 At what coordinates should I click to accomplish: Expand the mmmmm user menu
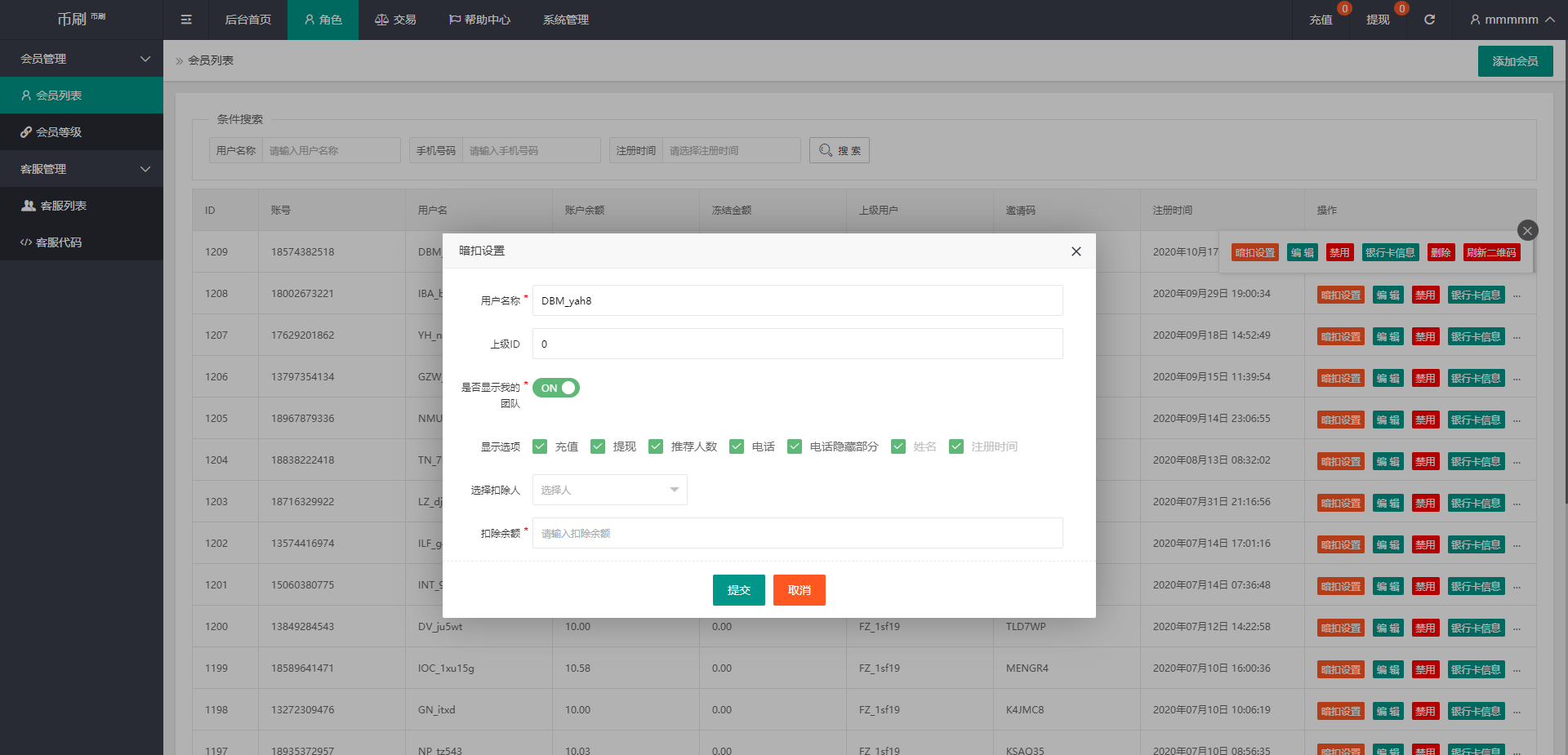pos(1511,20)
